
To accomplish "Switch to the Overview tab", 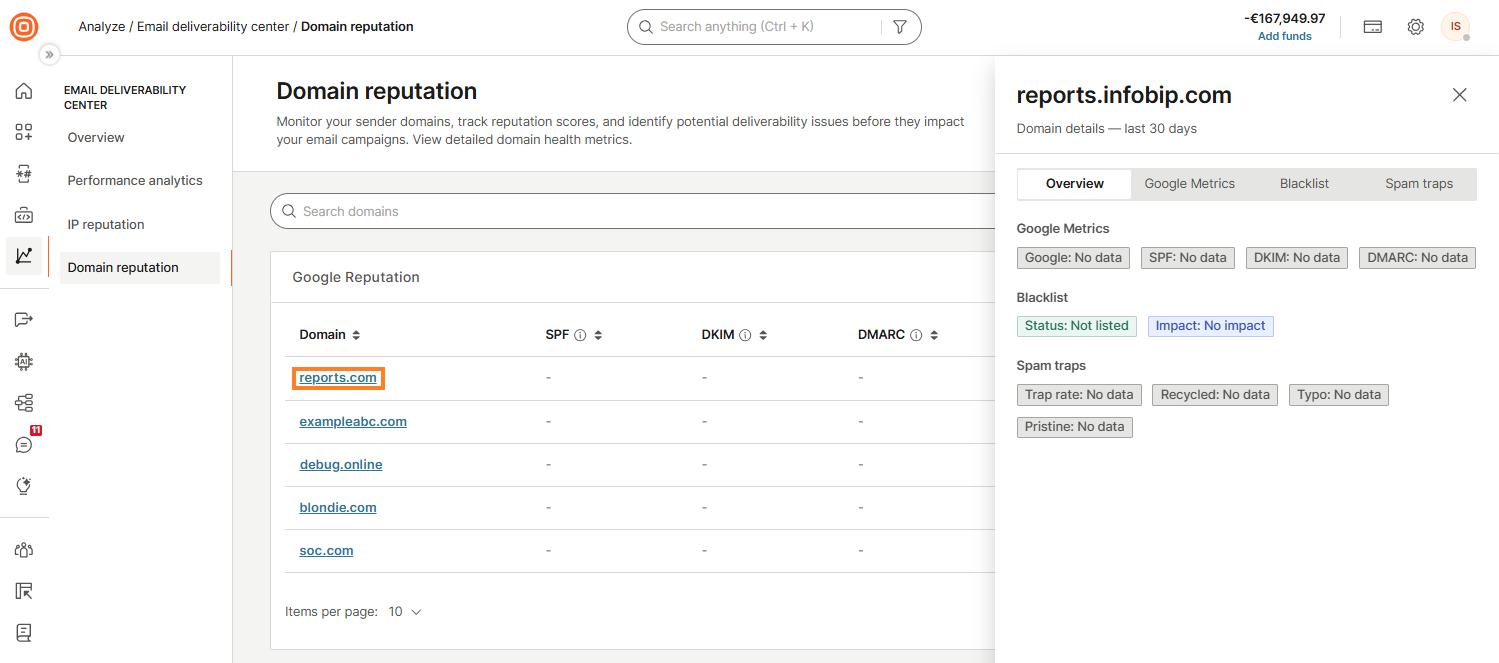I will click(x=1074, y=184).
